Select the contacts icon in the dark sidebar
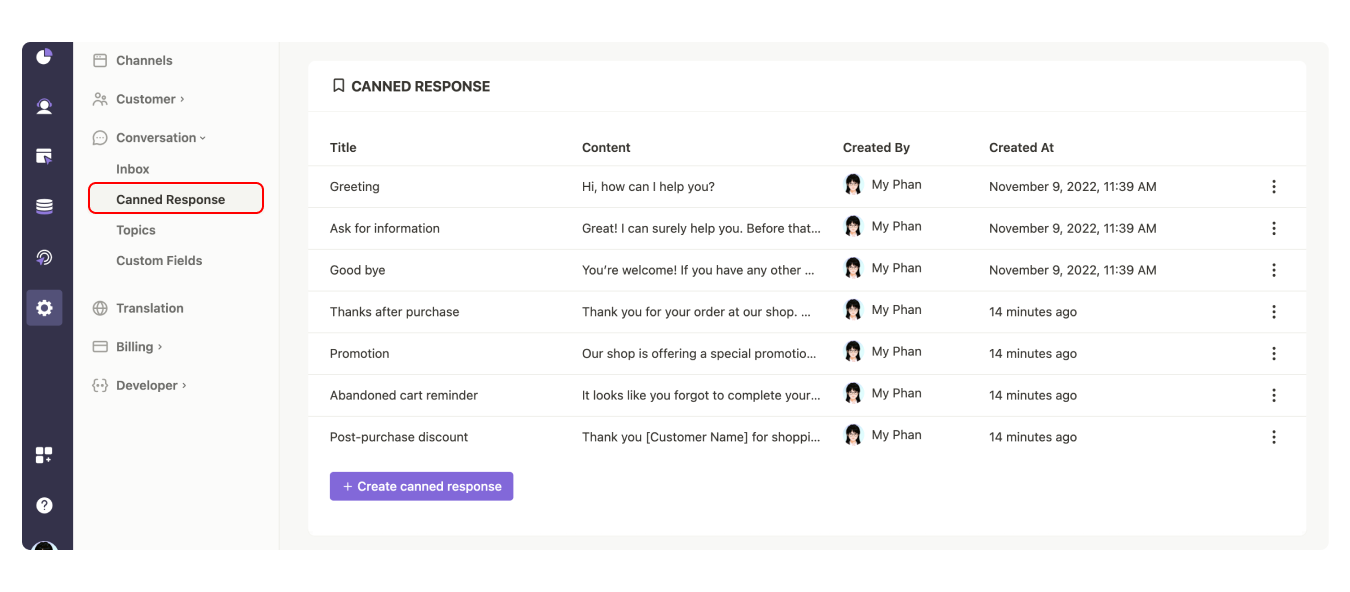Image resolution: width=1350 pixels, height=592 pixels. coord(45,106)
